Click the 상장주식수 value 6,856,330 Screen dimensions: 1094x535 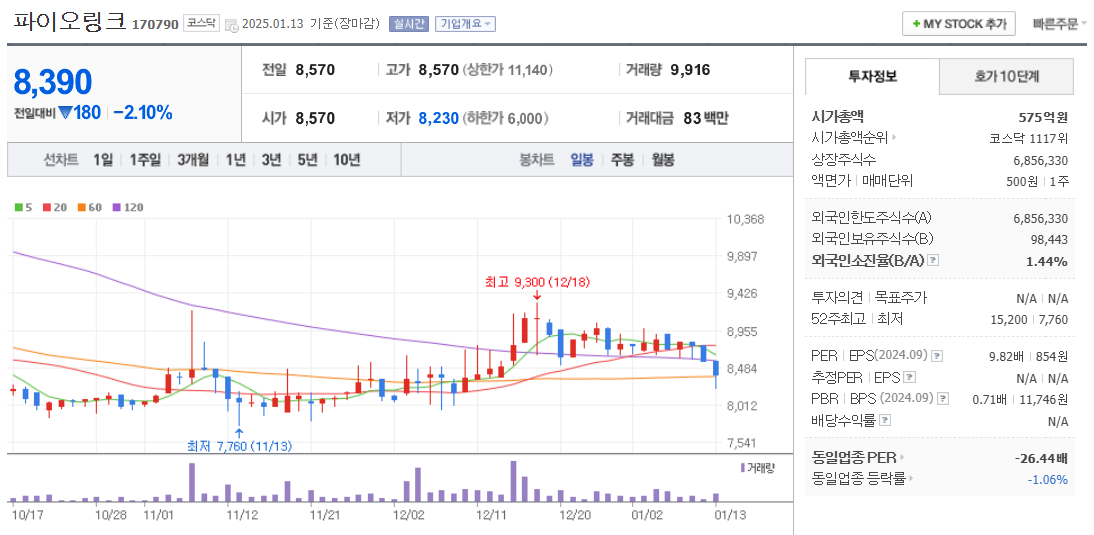point(1040,160)
